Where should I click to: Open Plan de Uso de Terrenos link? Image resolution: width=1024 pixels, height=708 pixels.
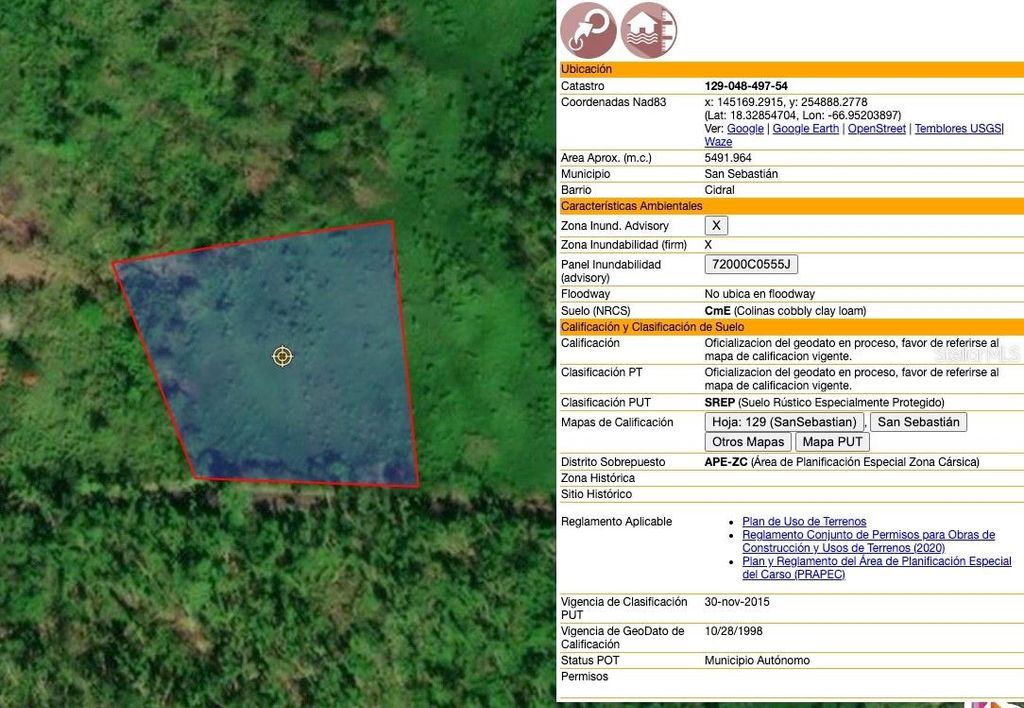tap(803, 521)
